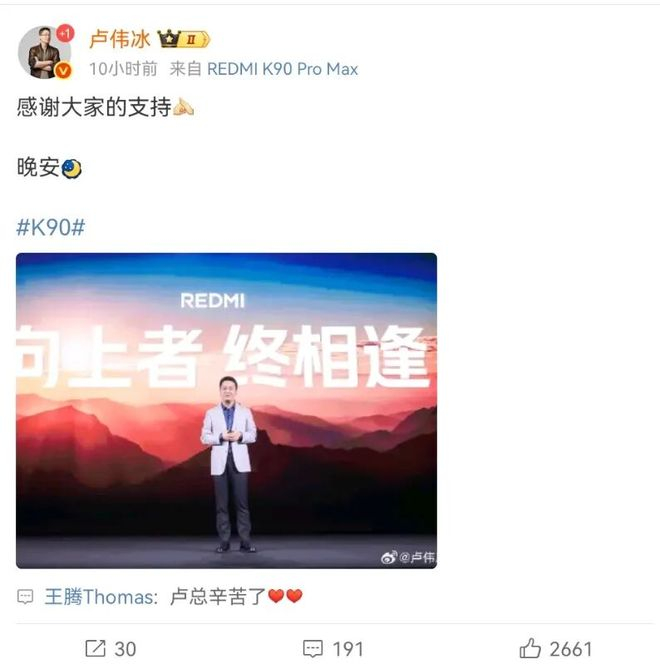The height and width of the screenshot is (669, 660).
Task: Open 卢伟冰's profile avatar
Action: 44,52
